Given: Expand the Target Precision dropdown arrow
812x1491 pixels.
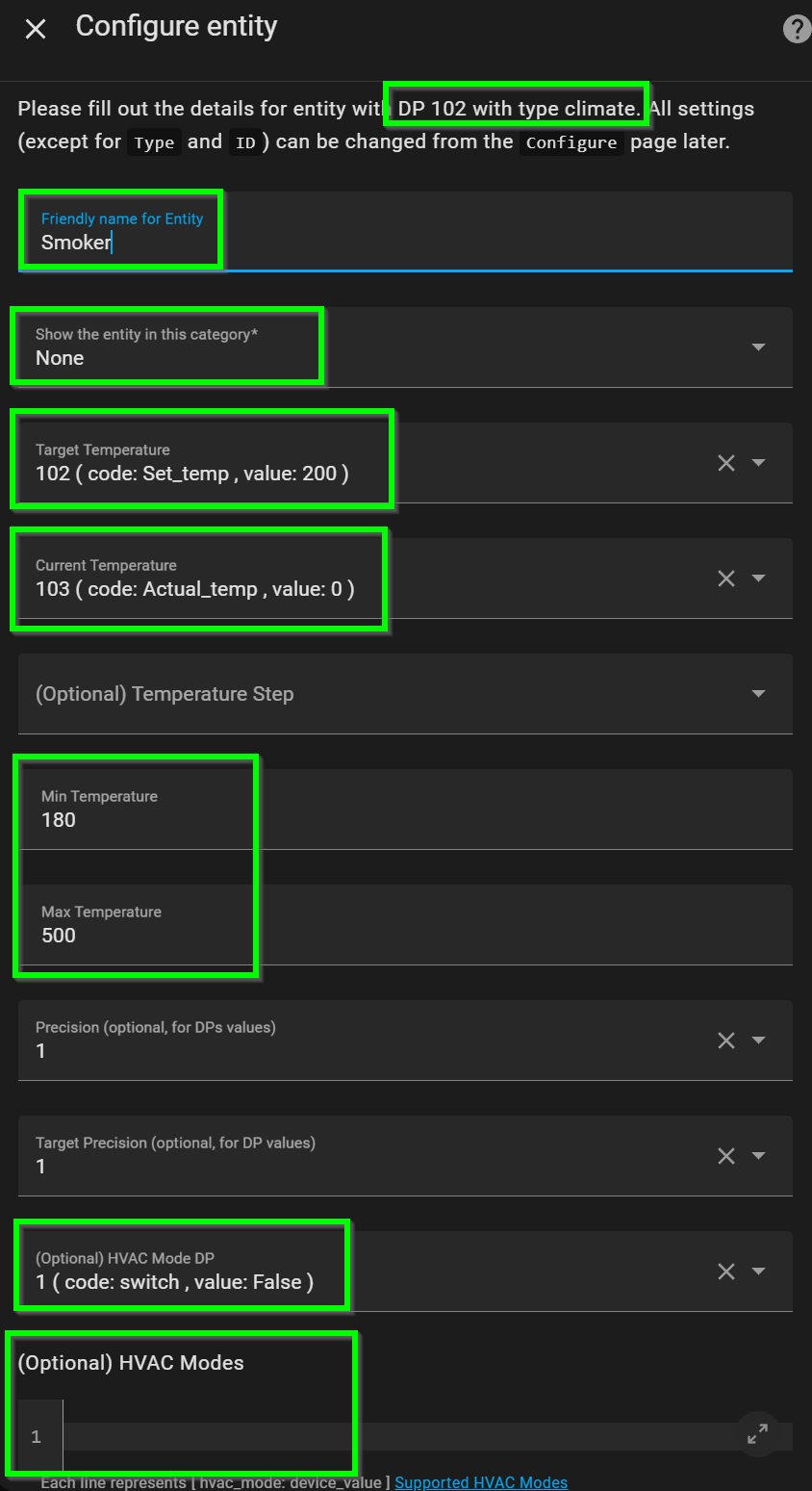Looking at the screenshot, I should (x=758, y=1156).
